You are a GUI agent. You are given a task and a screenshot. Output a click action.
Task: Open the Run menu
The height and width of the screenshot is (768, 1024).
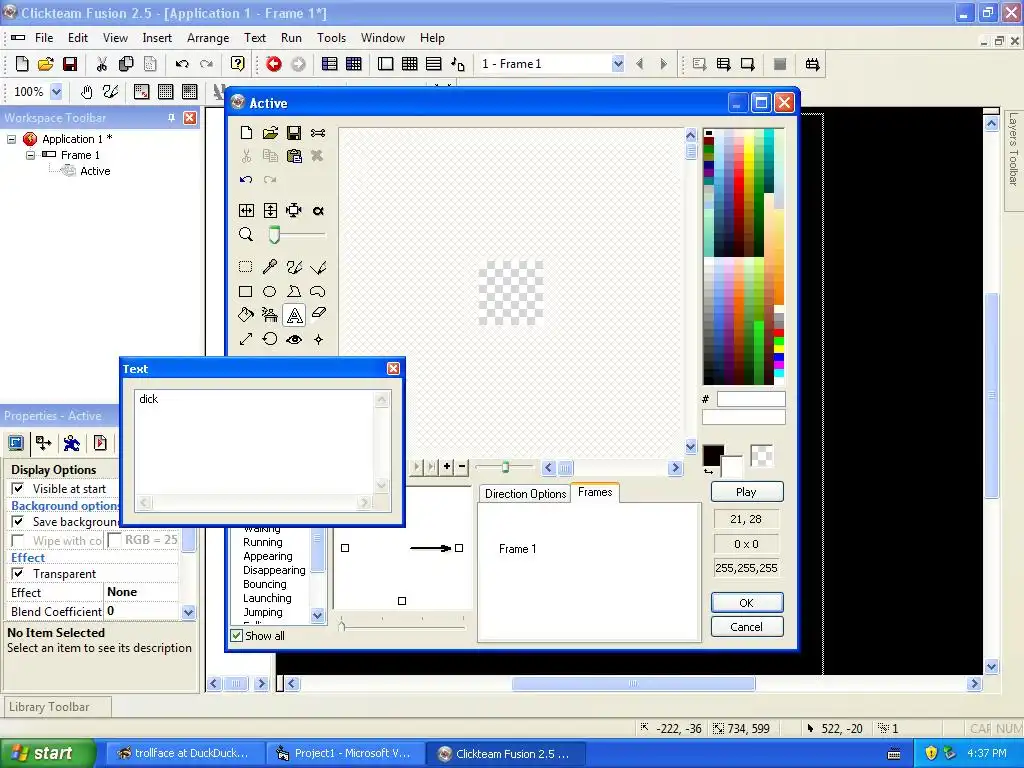(291, 38)
